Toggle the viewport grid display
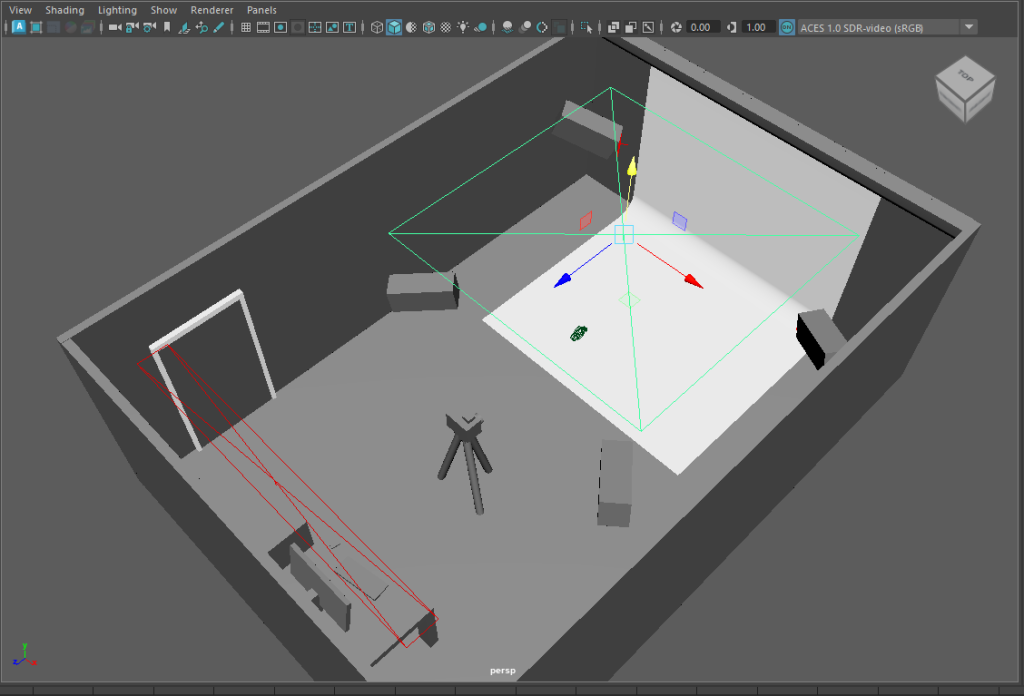The height and width of the screenshot is (696, 1024). coord(246,27)
